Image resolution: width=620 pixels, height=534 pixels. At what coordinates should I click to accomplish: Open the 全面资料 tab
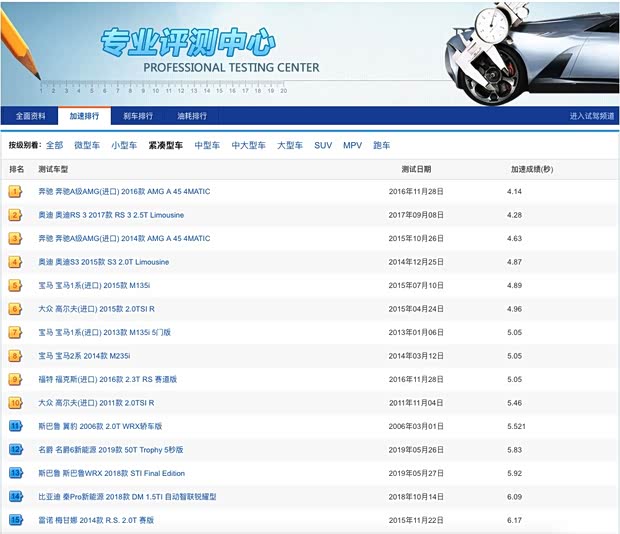[30, 116]
